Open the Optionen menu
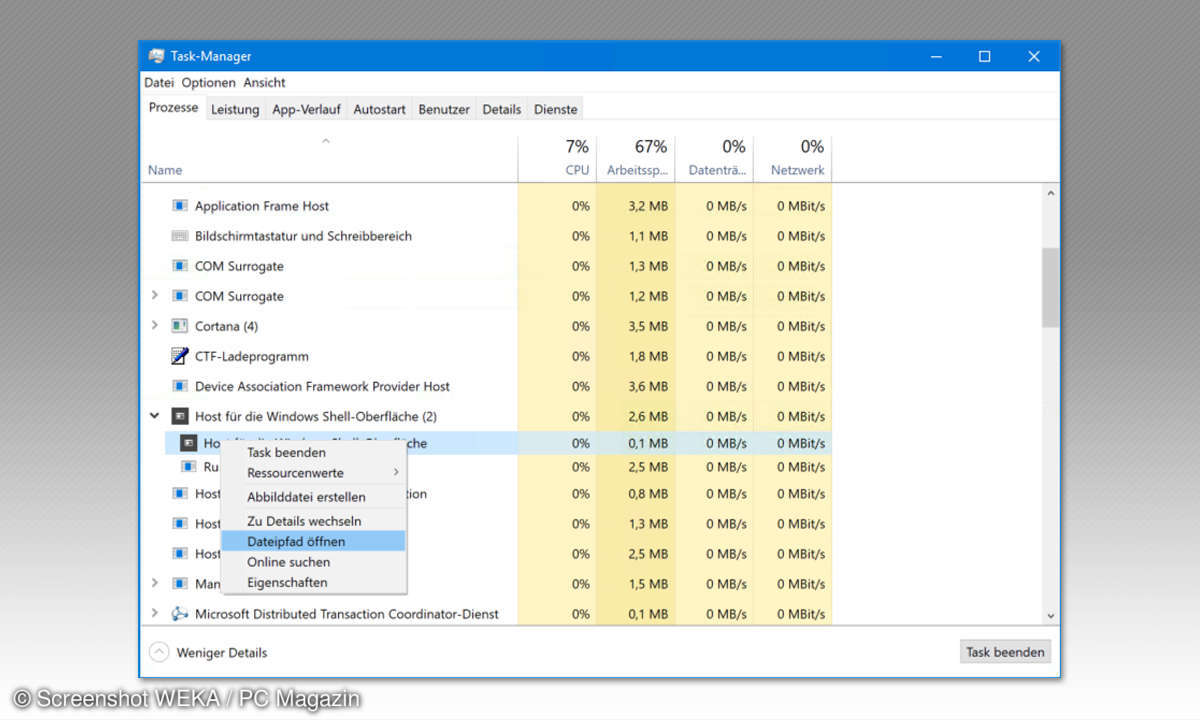This screenshot has width=1200, height=720. 209,82
